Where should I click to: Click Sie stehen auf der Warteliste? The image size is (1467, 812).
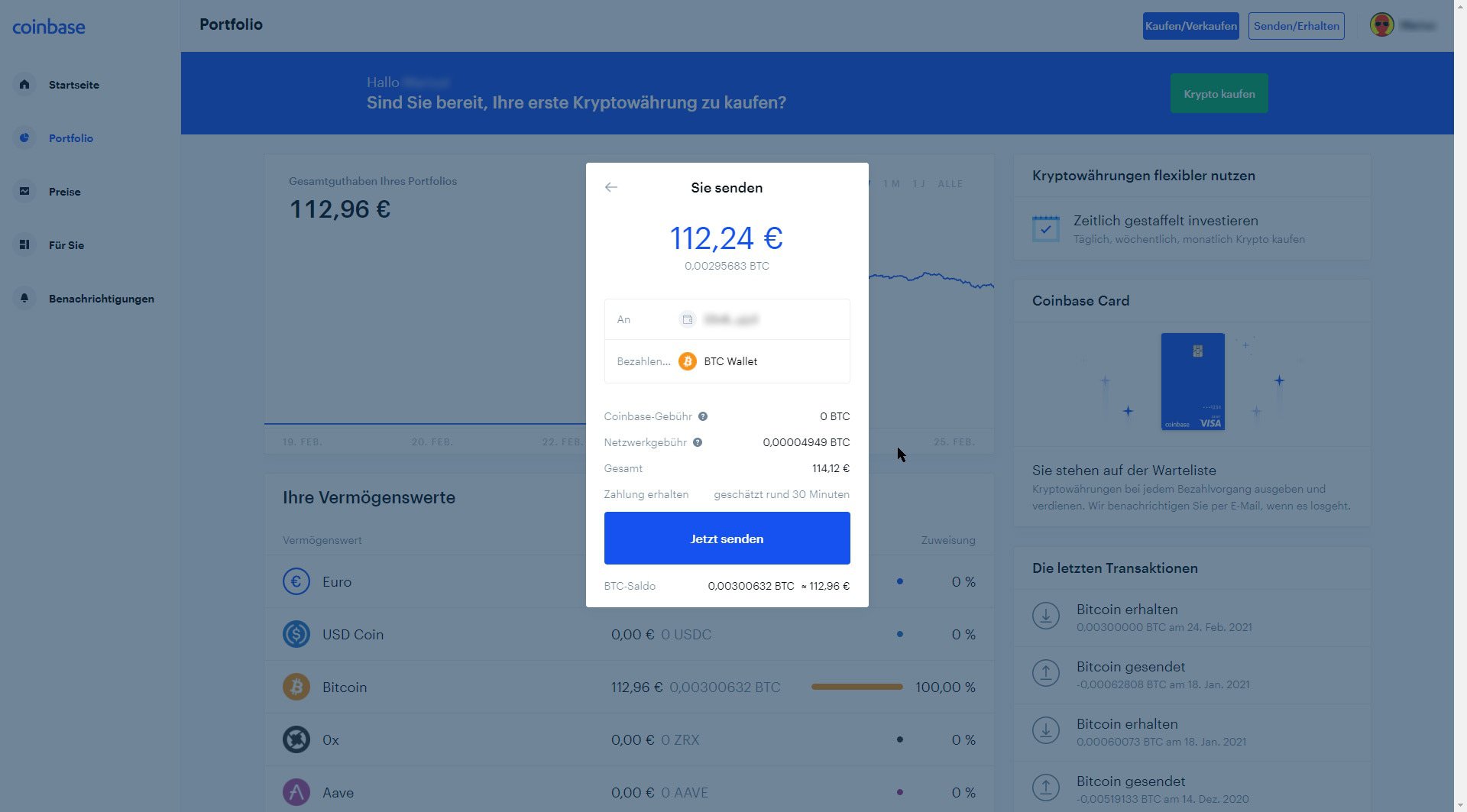pyautogui.click(x=1124, y=471)
